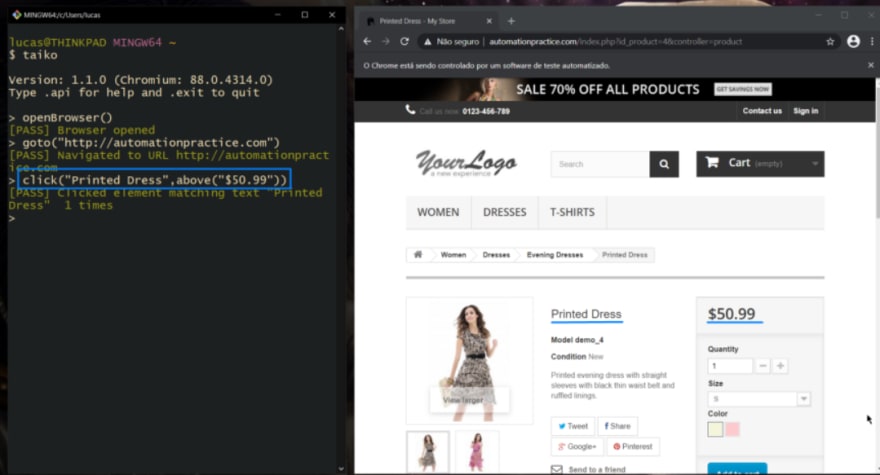
Task: Click the openBrowser() command line in terminal
Action: (67, 118)
